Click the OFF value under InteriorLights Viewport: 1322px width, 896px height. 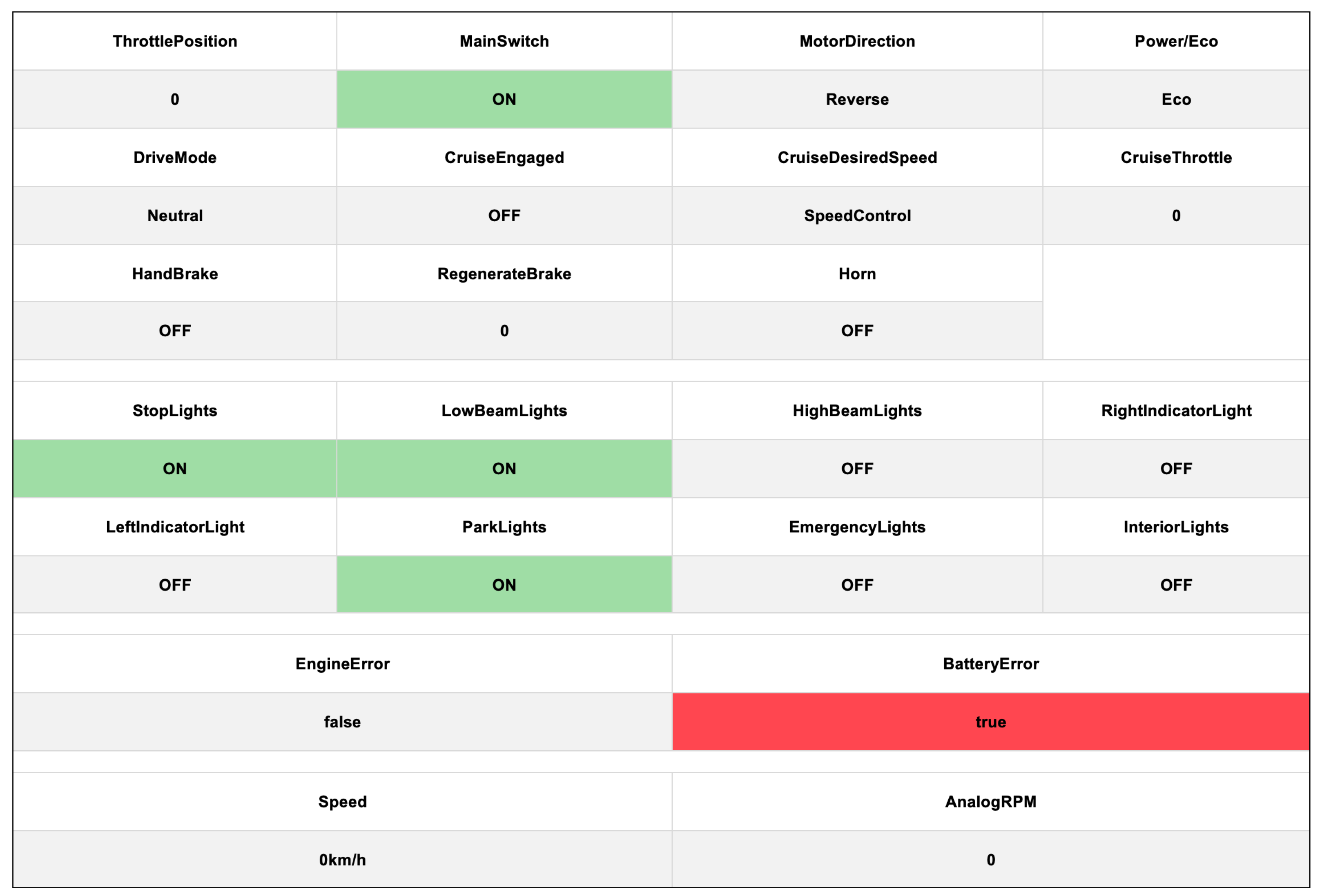coord(1176,585)
